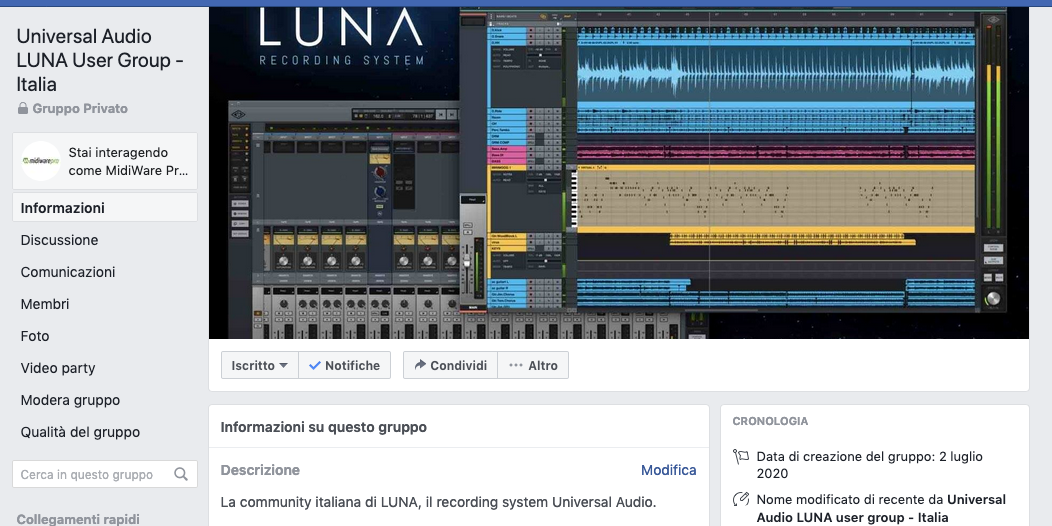Screen dimensions: 1052x526
Task: Go to the Discussione section
Action: (59, 240)
